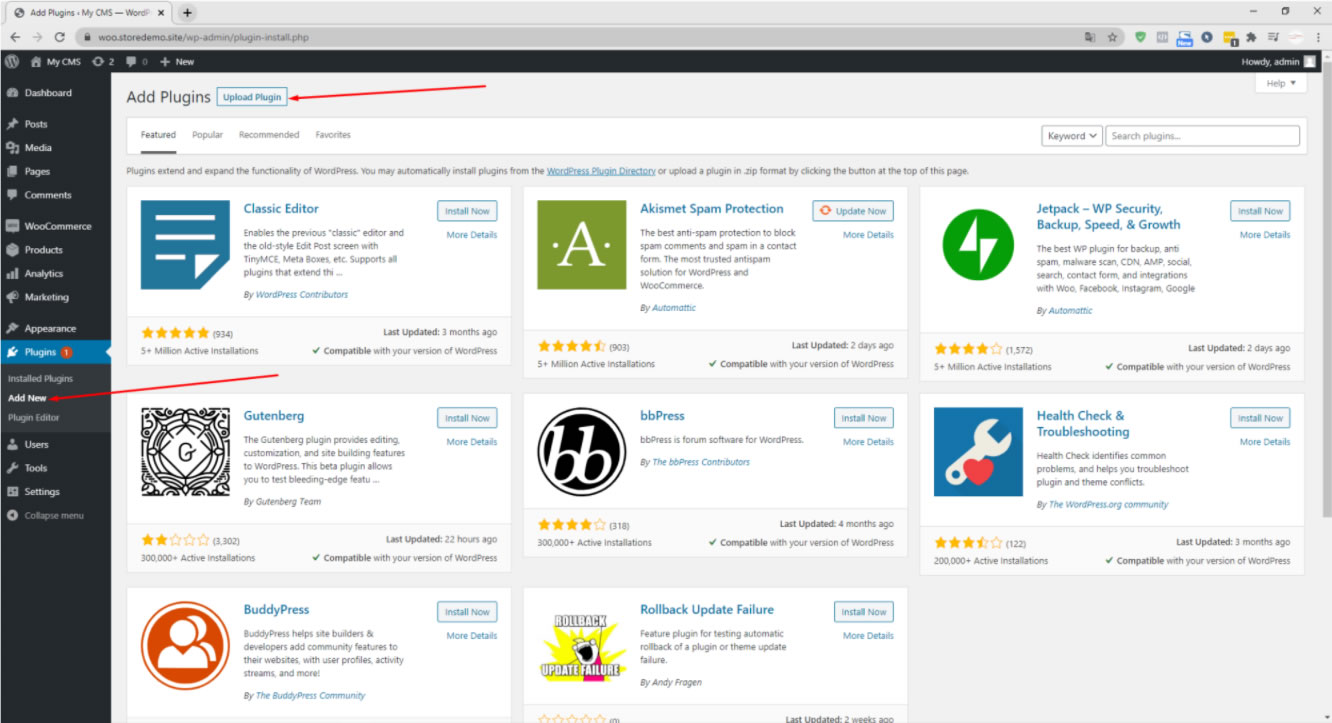The image size is (1332, 723).
Task: Expand the Help panel
Action: 1280,83
